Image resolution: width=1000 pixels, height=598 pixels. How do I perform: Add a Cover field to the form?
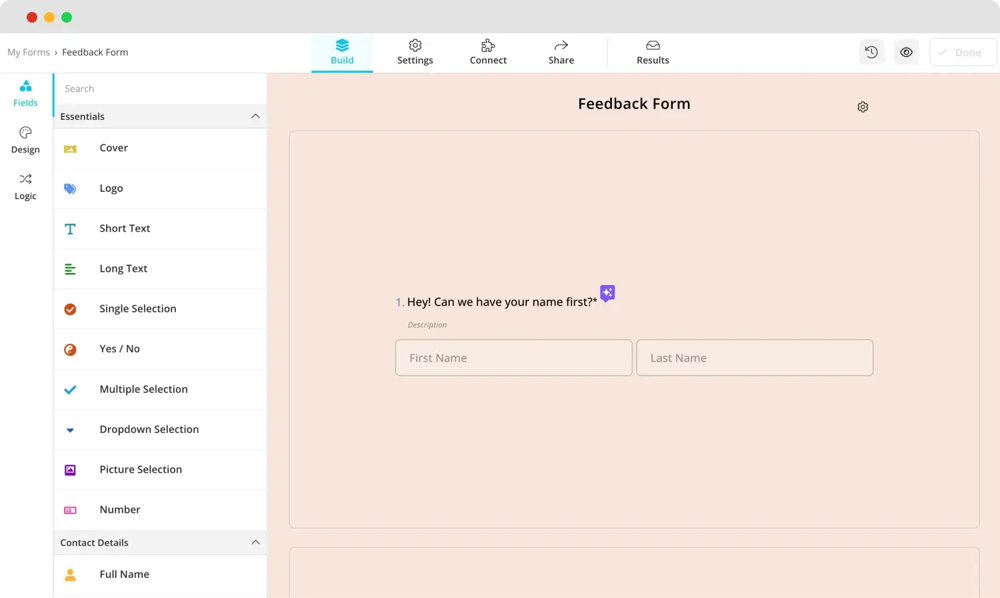coord(113,148)
